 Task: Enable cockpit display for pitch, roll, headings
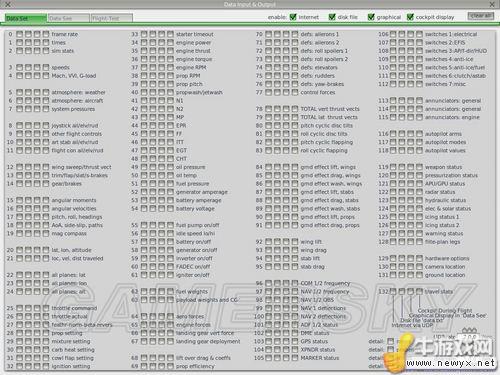46,217
